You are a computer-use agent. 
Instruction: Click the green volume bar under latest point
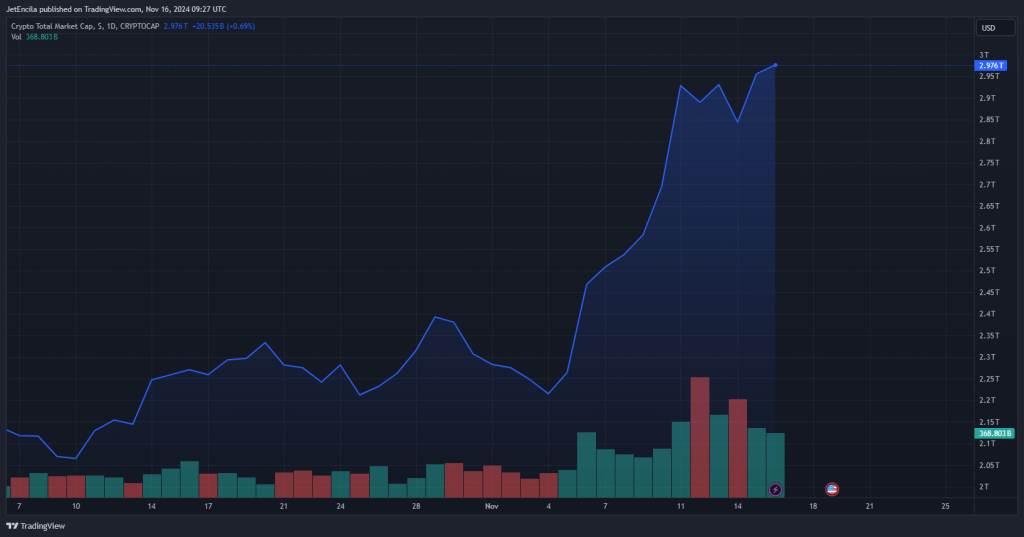[775, 465]
